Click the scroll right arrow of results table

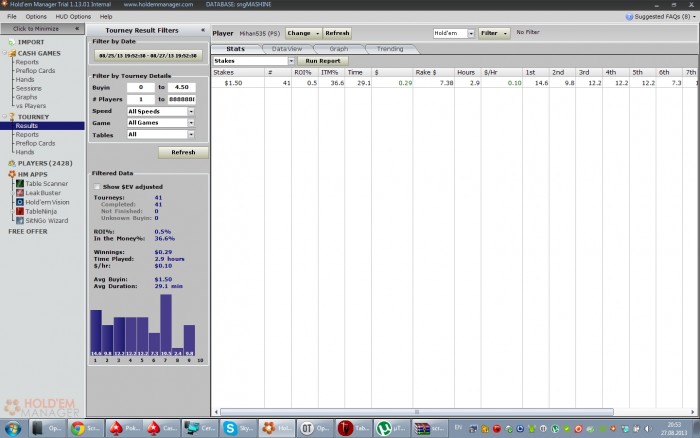[x=693, y=412]
